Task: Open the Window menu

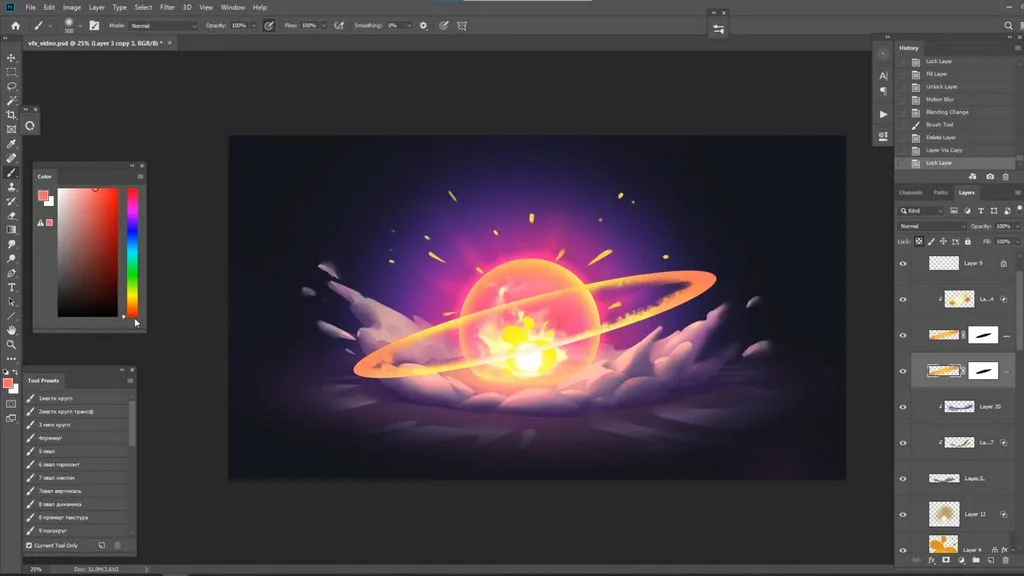Action: [x=232, y=7]
